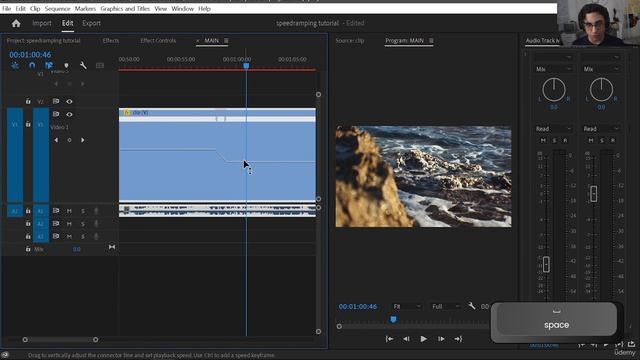The width and height of the screenshot is (640, 360).
Task: Toggle A1 source patch button
Action: click(15, 211)
